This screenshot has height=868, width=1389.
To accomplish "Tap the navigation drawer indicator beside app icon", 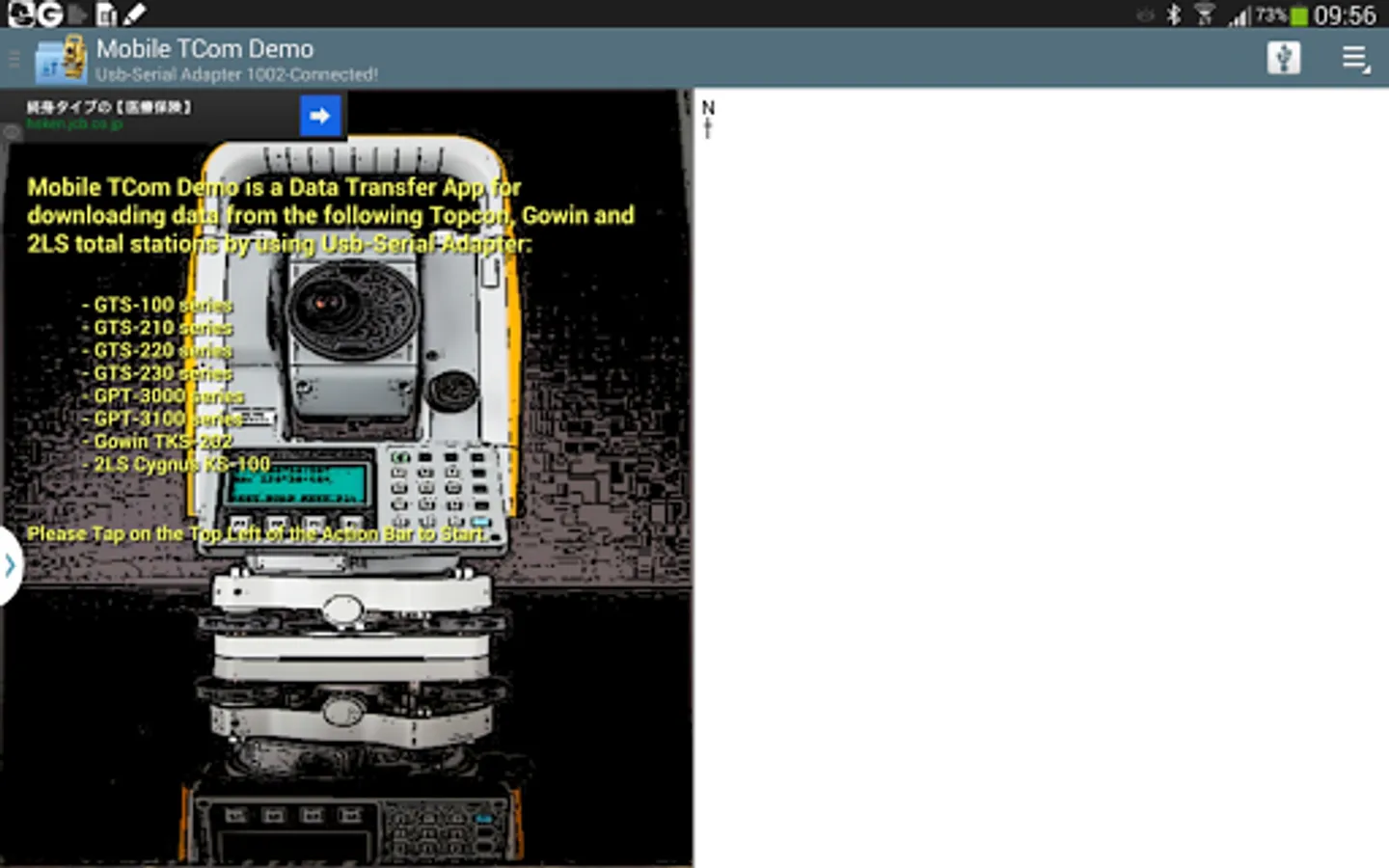I will click(x=14, y=59).
